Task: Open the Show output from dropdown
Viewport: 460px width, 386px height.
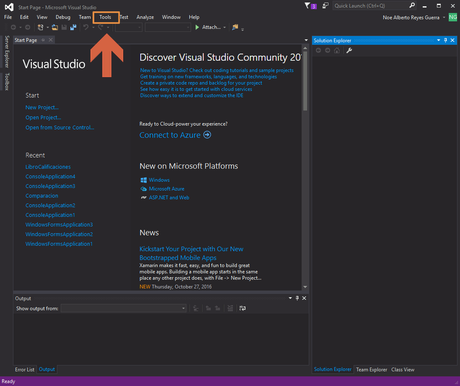Action: point(124,308)
